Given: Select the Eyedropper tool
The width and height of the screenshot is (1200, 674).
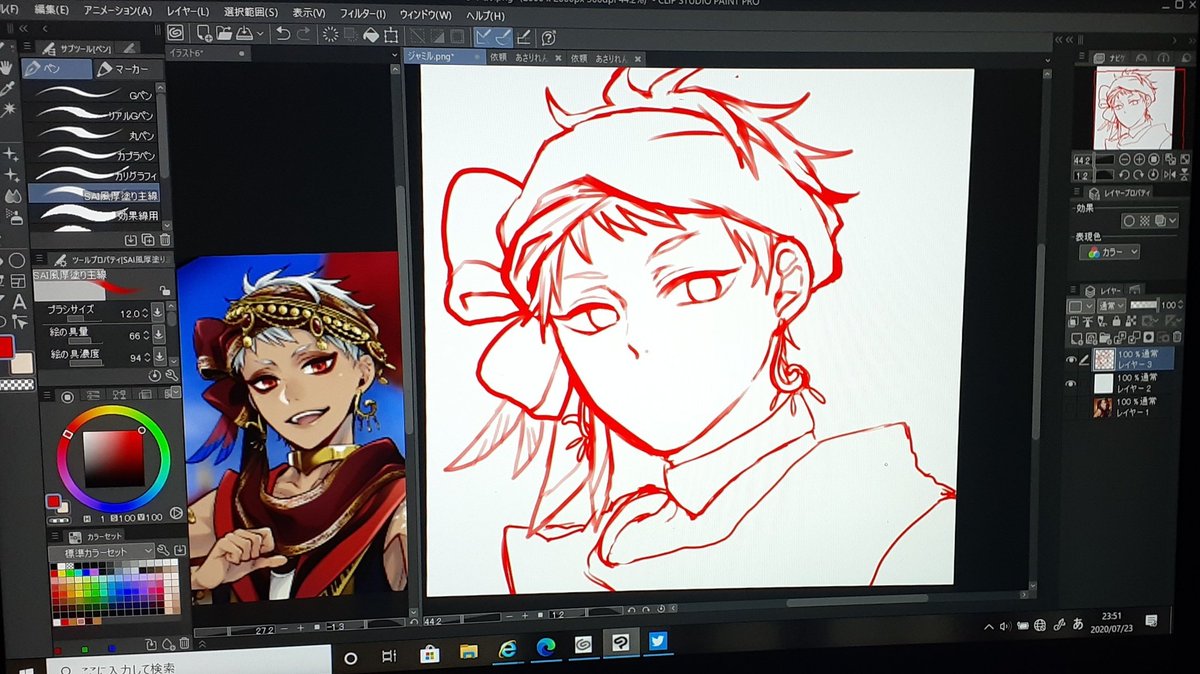Looking at the screenshot, I should pos(8,88).
